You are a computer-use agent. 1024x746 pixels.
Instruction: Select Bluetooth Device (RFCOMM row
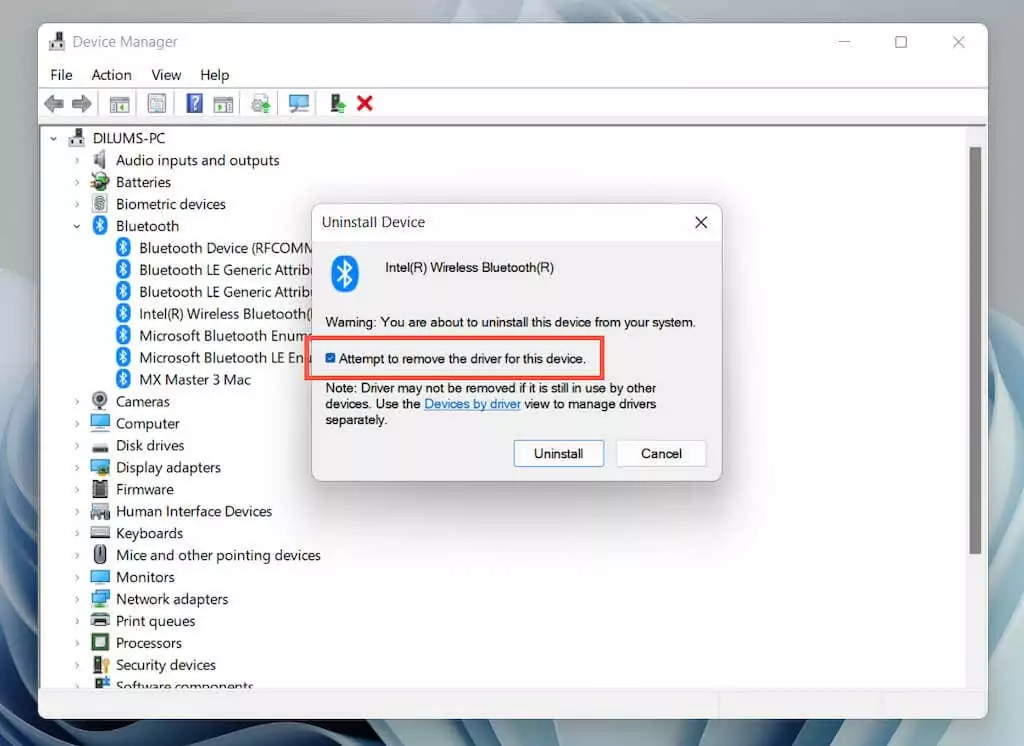[x=225, y=248]
